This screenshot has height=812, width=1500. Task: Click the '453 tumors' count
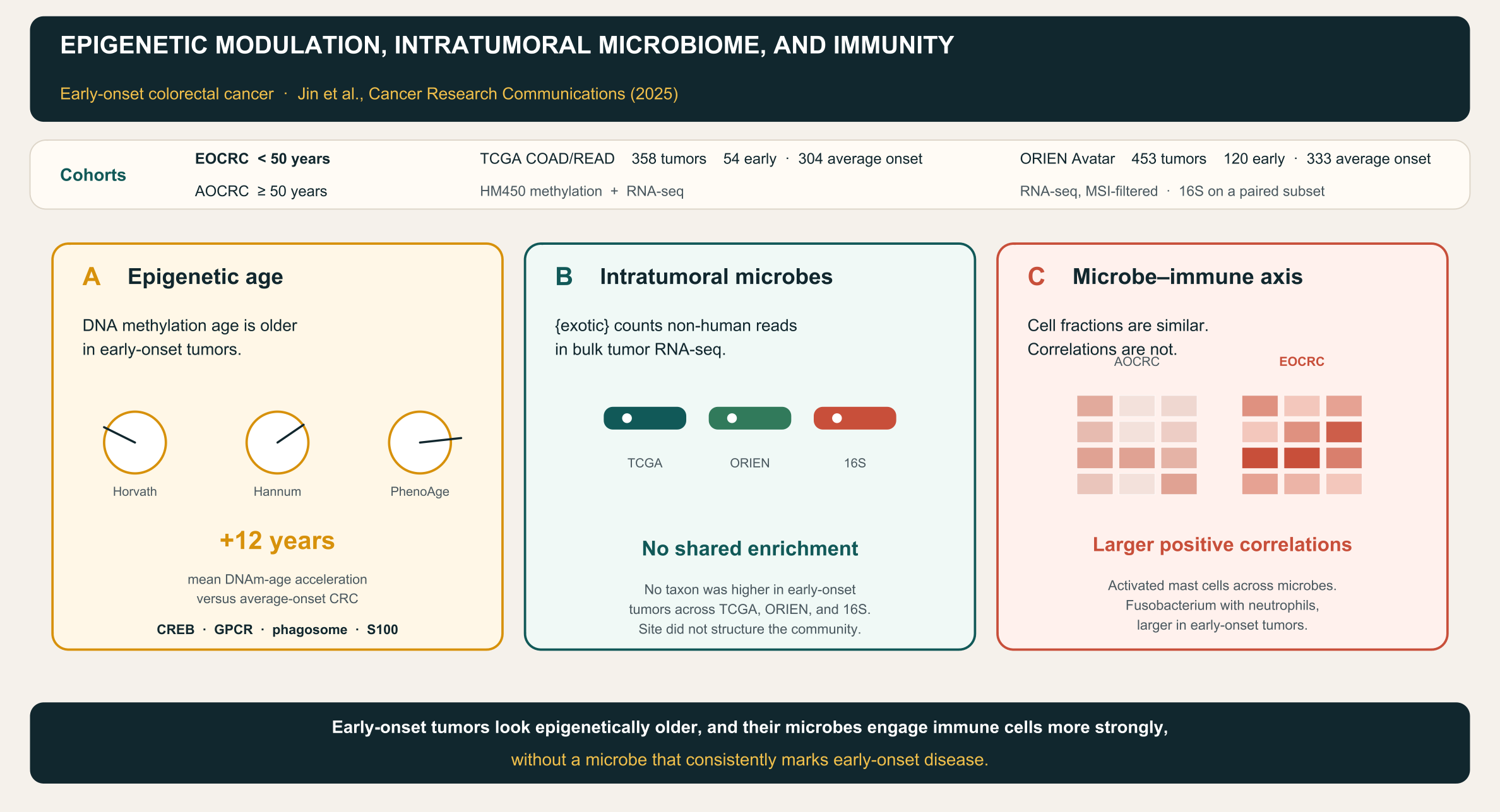tap(1169, 158)
